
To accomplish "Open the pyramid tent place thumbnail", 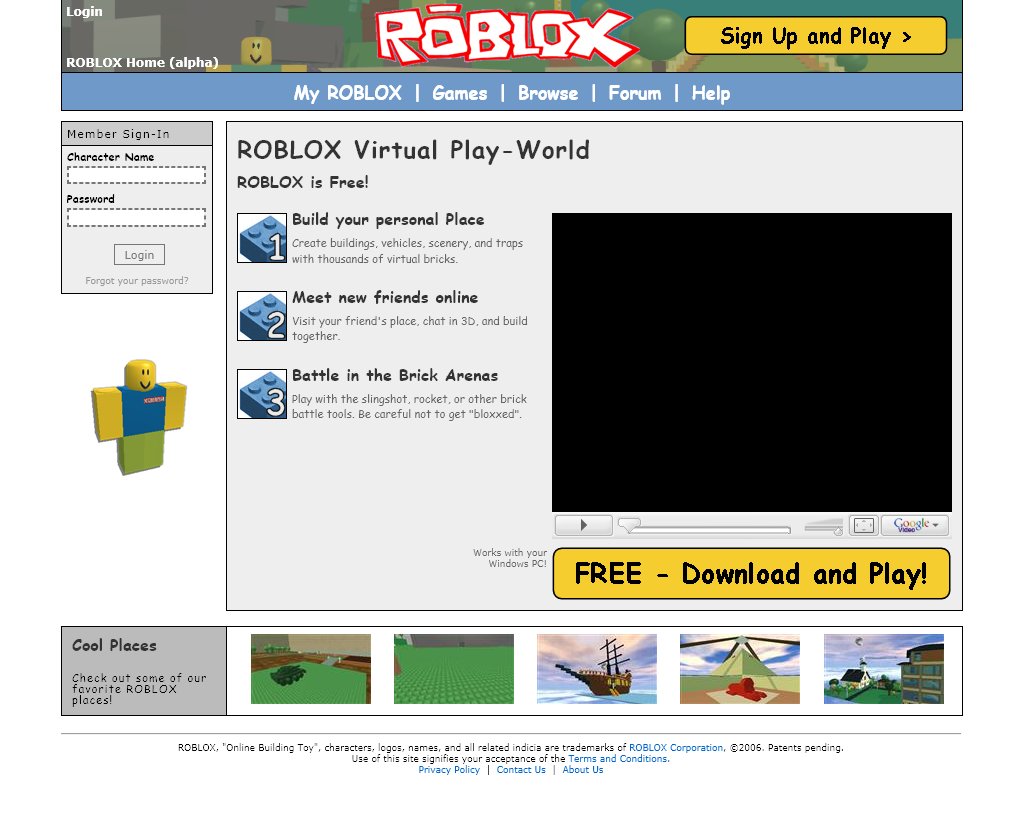I will (x=740, y=669).
